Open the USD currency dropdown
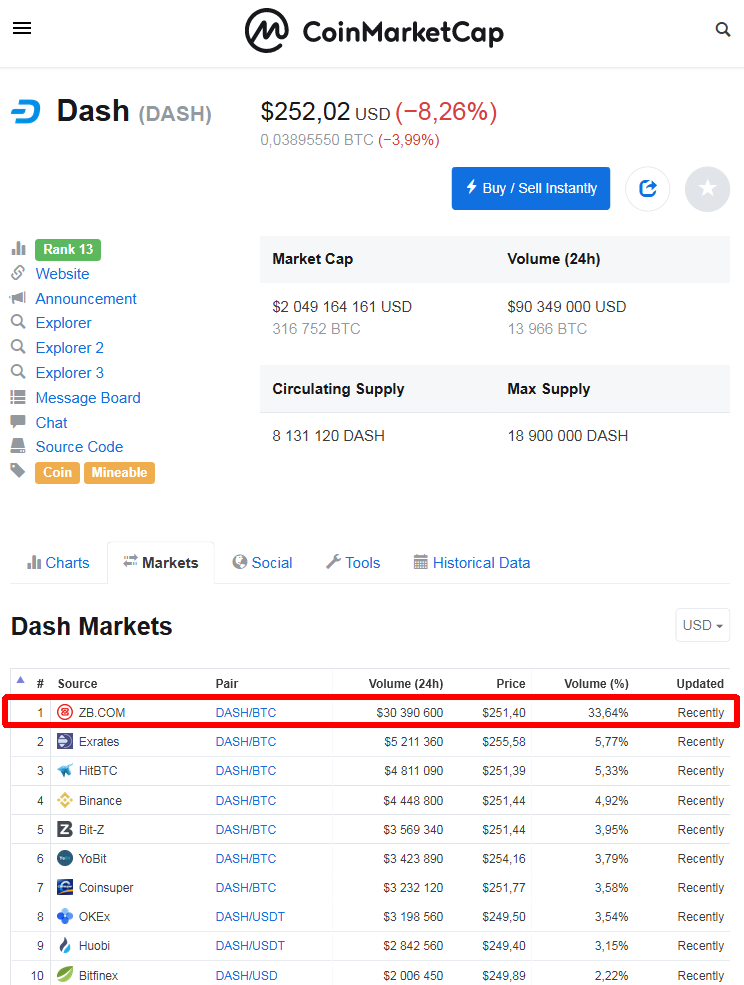Viewport: 744px width, 985px height. click(703, 625)
